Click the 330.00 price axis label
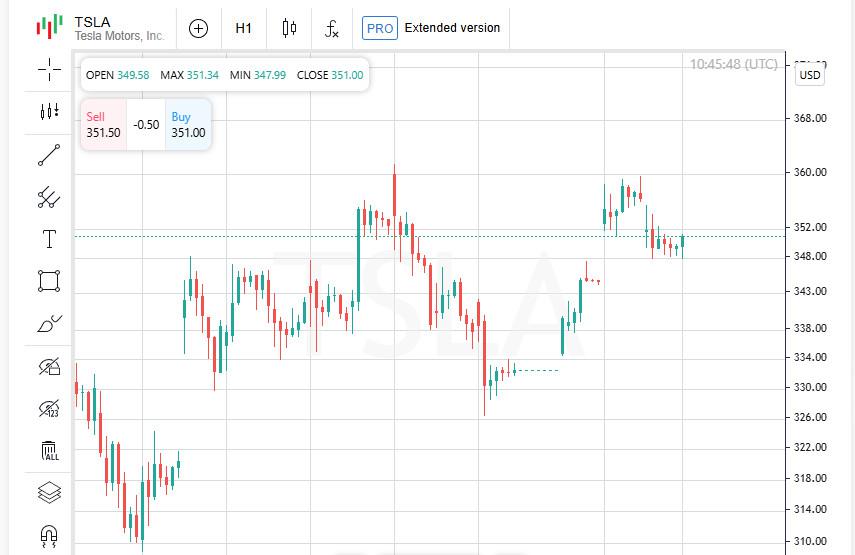The width and height of the screenshot is (855, 555). coord(810,388)
